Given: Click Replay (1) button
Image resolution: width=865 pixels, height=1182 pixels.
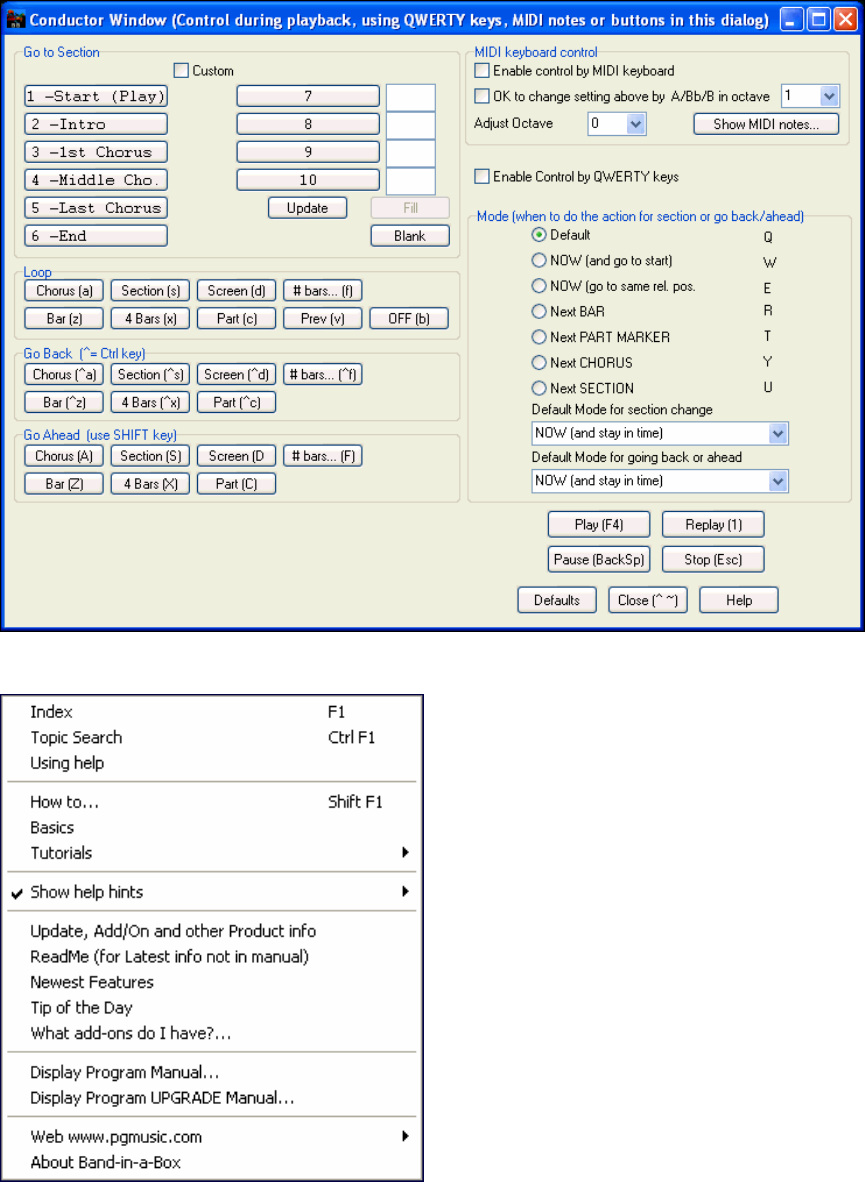Looking at the screenshot, I should click(x=713, y=525).
